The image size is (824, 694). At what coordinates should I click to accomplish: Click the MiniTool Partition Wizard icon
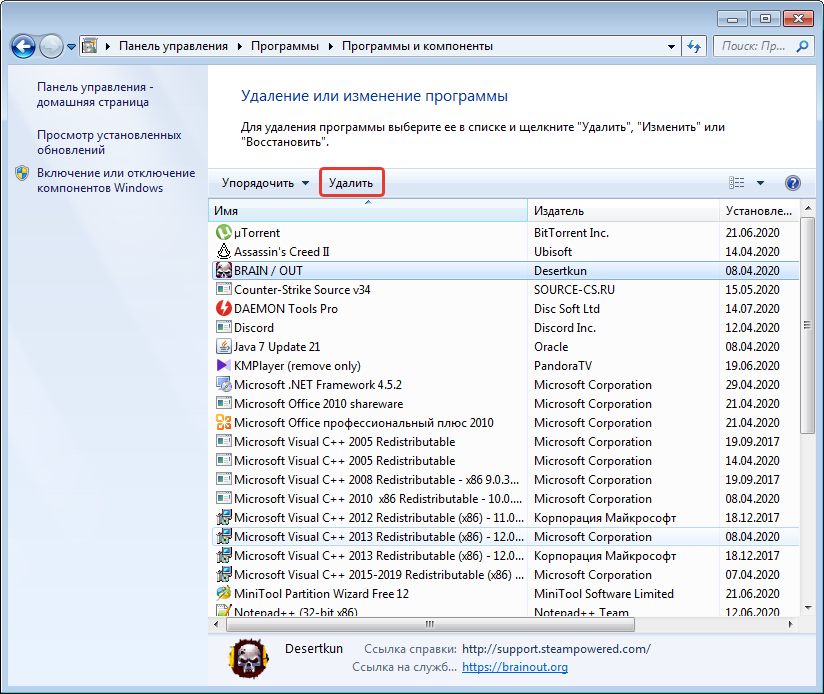(224, 593)
